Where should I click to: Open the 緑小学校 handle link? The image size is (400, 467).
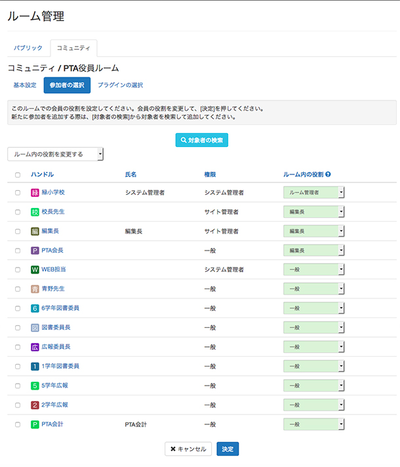tap(53, 192)
